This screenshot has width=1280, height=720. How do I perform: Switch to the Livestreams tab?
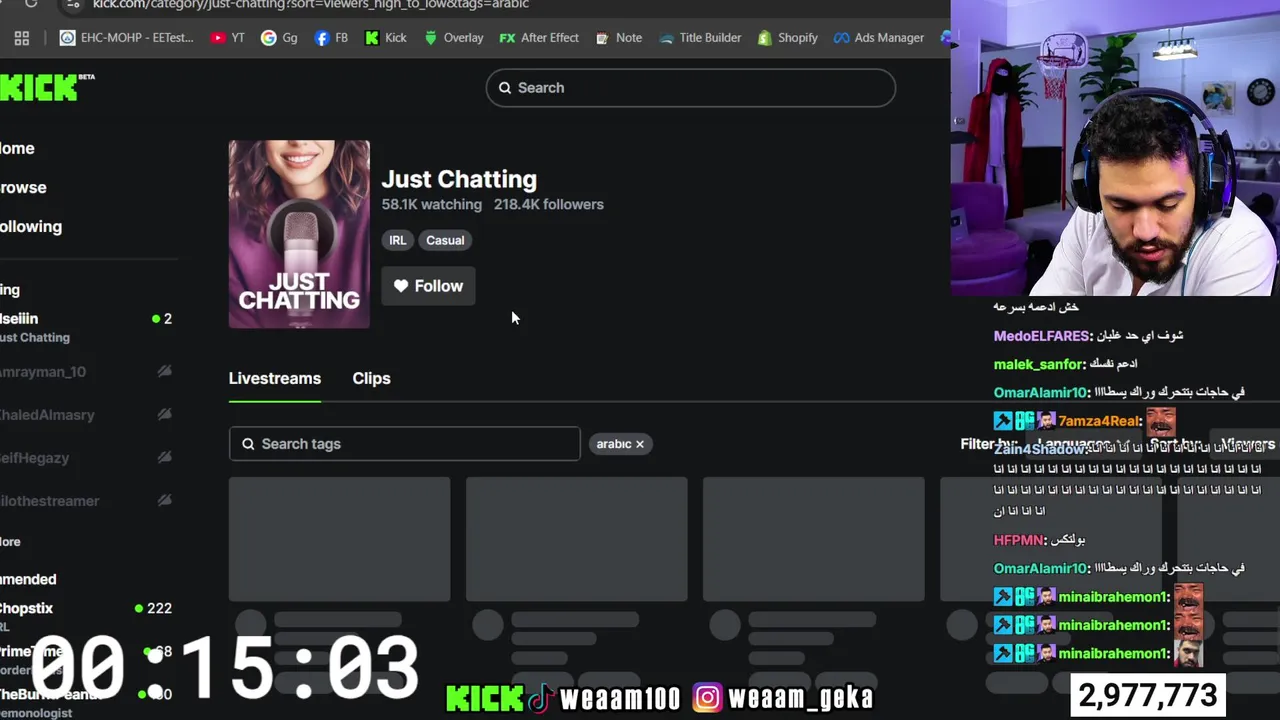click(275, 379)
